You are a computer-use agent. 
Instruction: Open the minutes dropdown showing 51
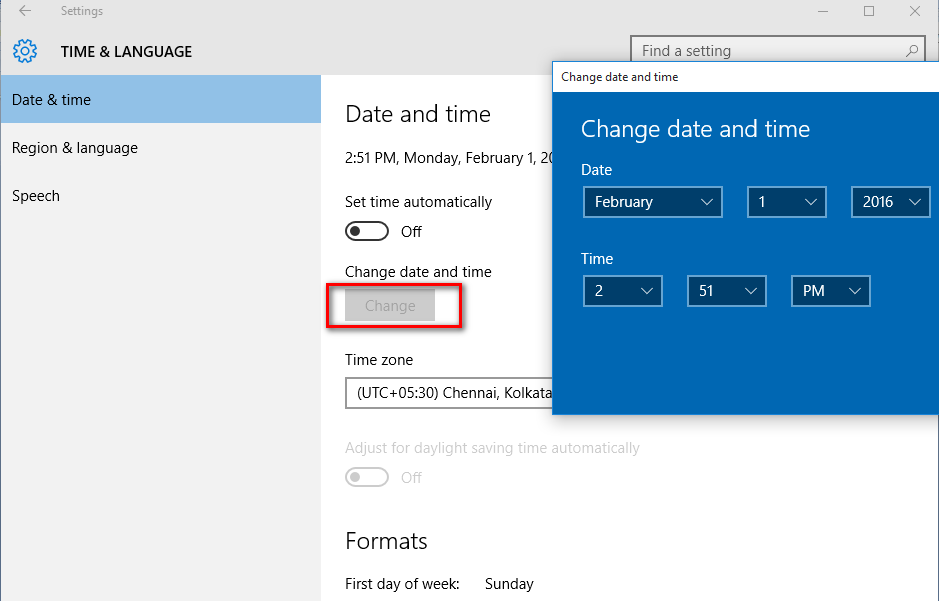click(726, 290)
